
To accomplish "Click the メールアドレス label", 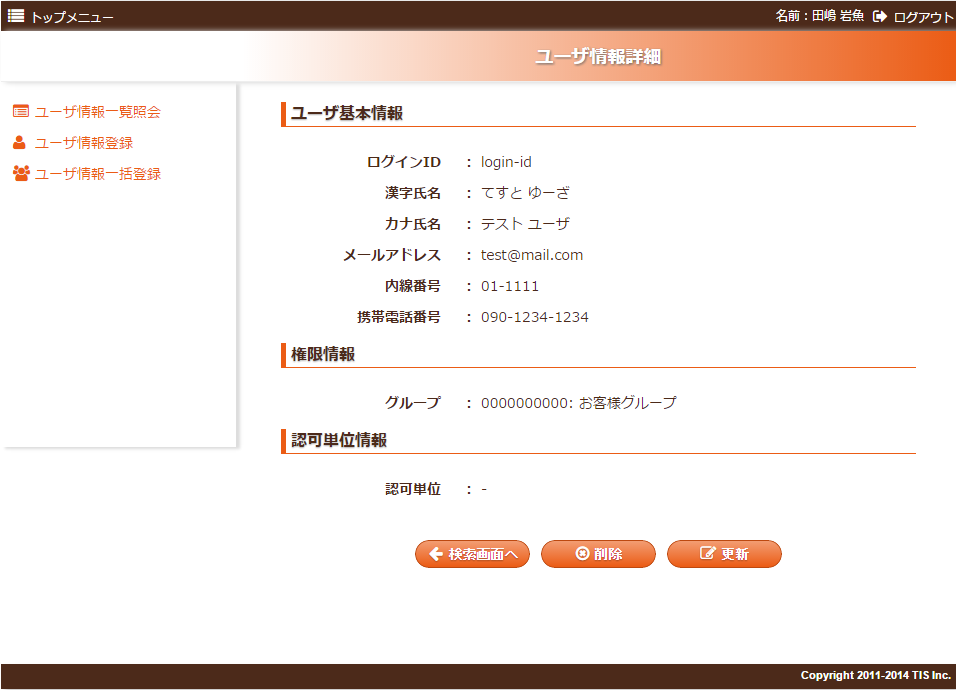I will coord(392,255).
